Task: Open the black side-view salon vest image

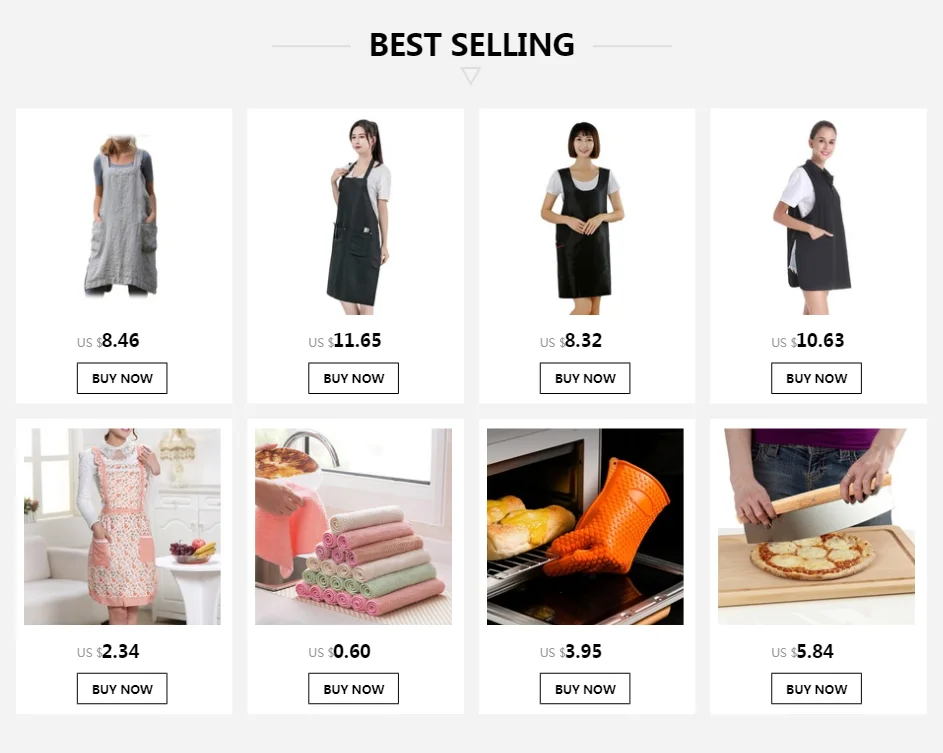Action: (x=815, y=217)
